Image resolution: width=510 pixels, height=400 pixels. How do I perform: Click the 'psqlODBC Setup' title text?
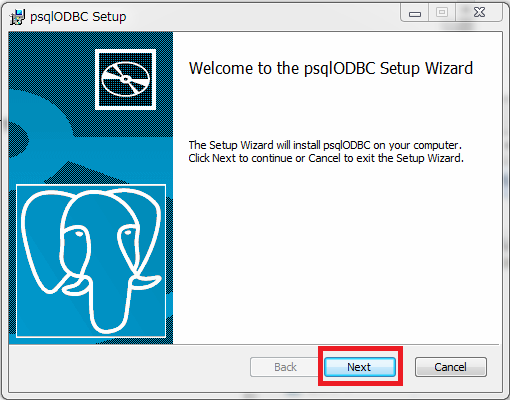[x=78, y=17]
